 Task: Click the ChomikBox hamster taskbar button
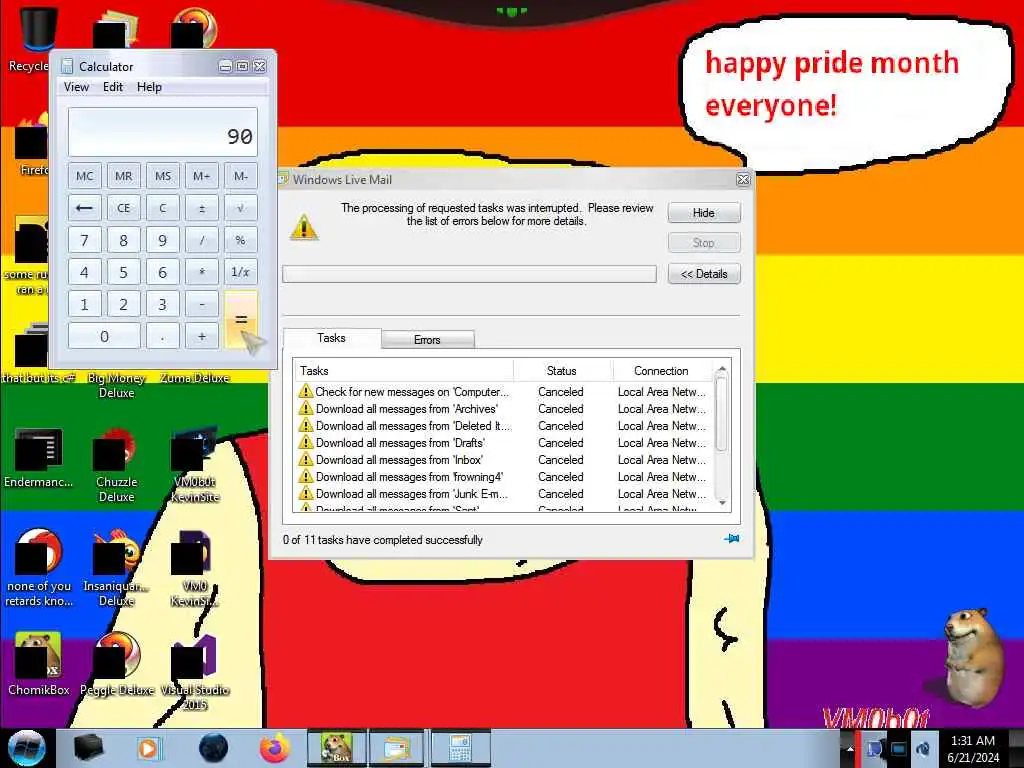336,748
